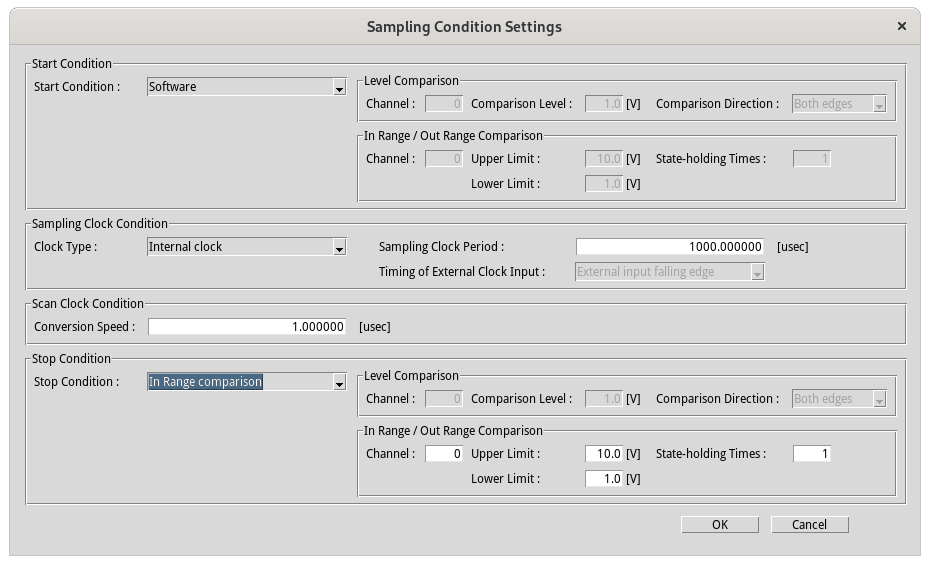The image size is (930, 565).
Task: Click Start Condition Comparison Direction dropdown
Action: (x=839, y=104)
